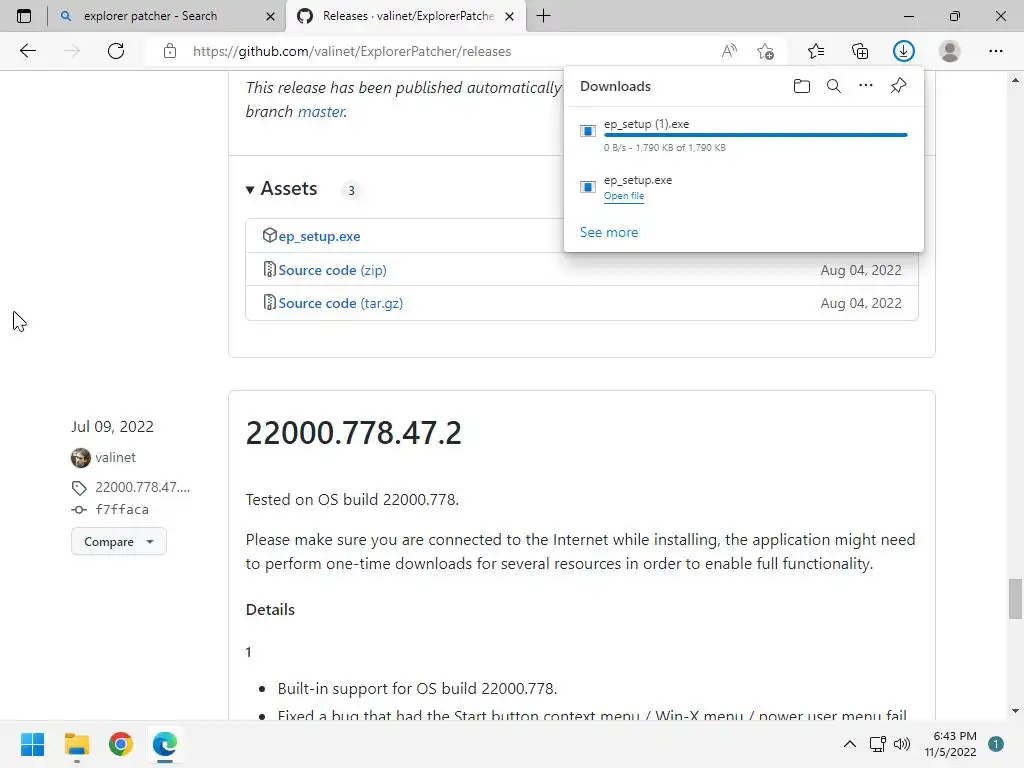Click the Jul 09, 2022 release date
Screen dimensions: 1024x768
(x=112, y=427)
